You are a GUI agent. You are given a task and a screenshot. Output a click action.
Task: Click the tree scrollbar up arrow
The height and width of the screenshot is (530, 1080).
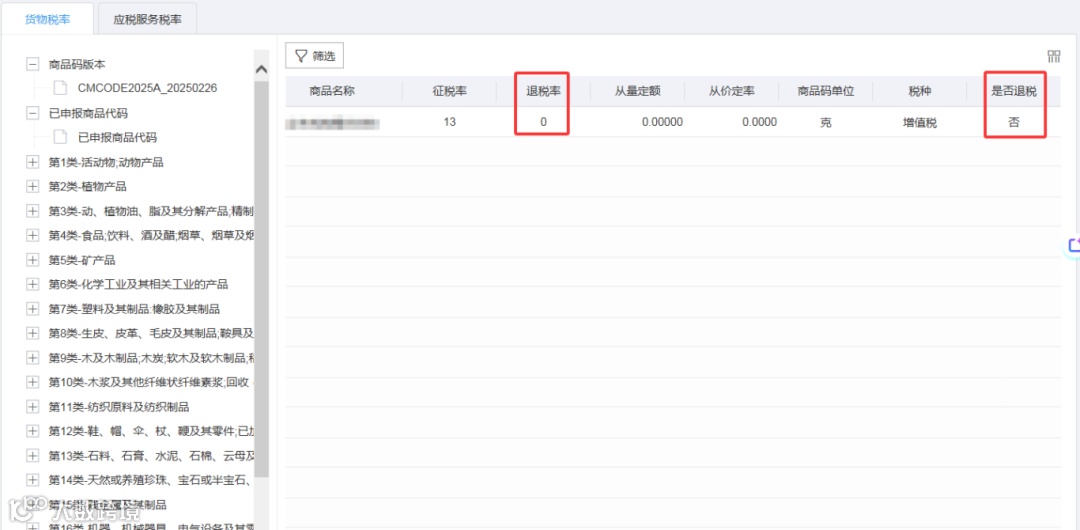[261, 69]
